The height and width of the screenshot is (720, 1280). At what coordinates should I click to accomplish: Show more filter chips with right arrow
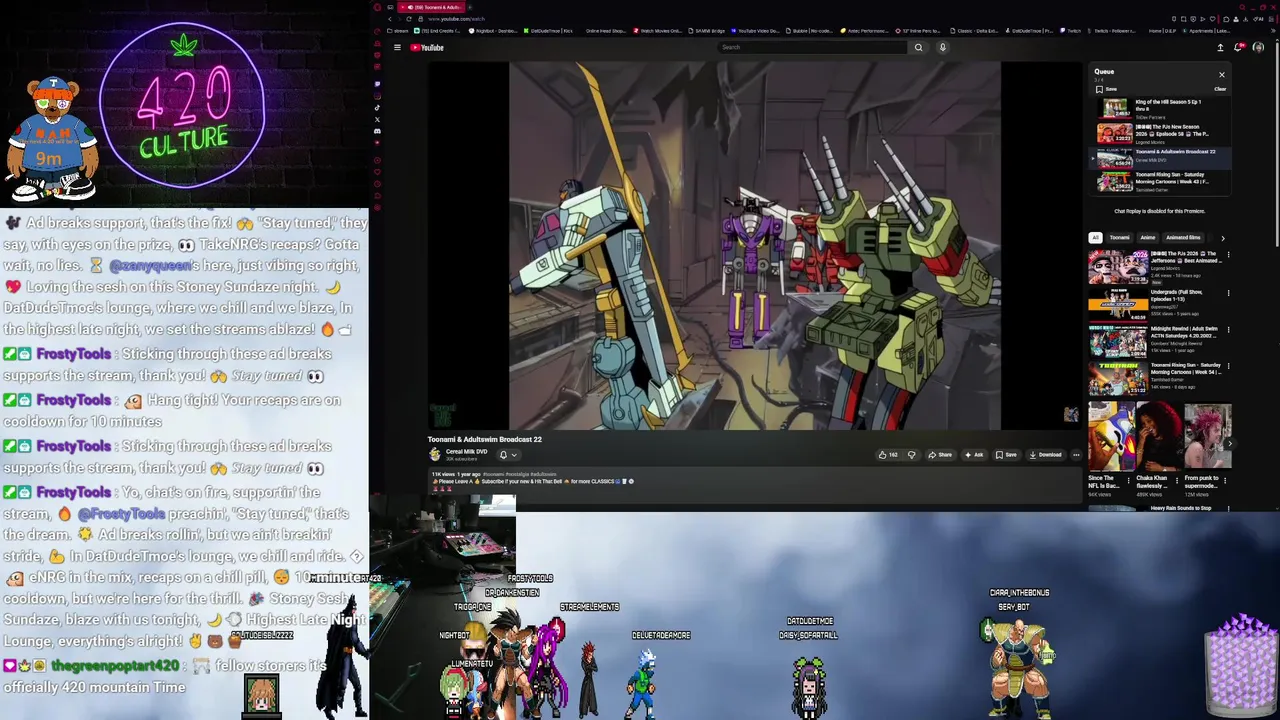tap(1222, 238)
